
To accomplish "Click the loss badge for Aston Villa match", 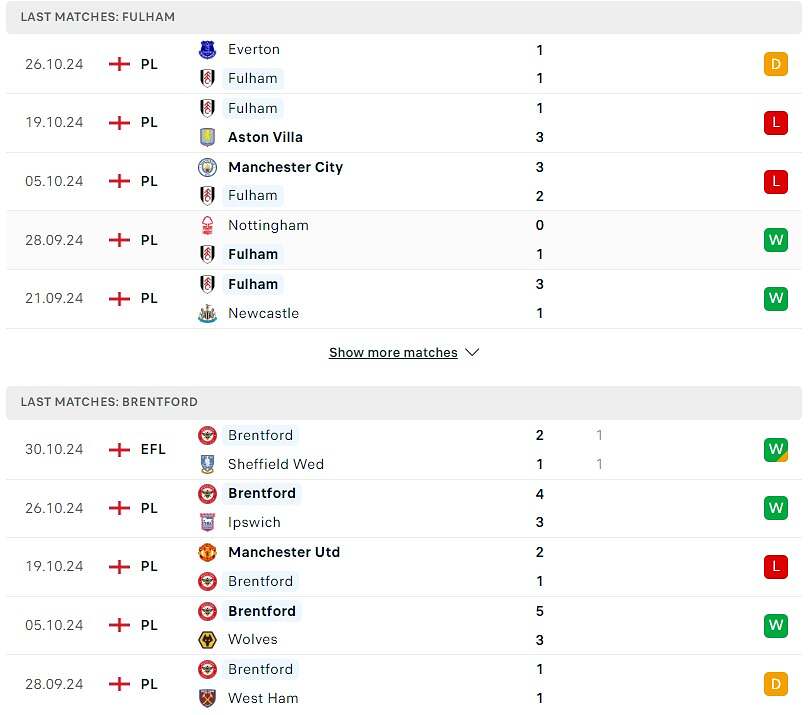I will click(x=775, y=123).
